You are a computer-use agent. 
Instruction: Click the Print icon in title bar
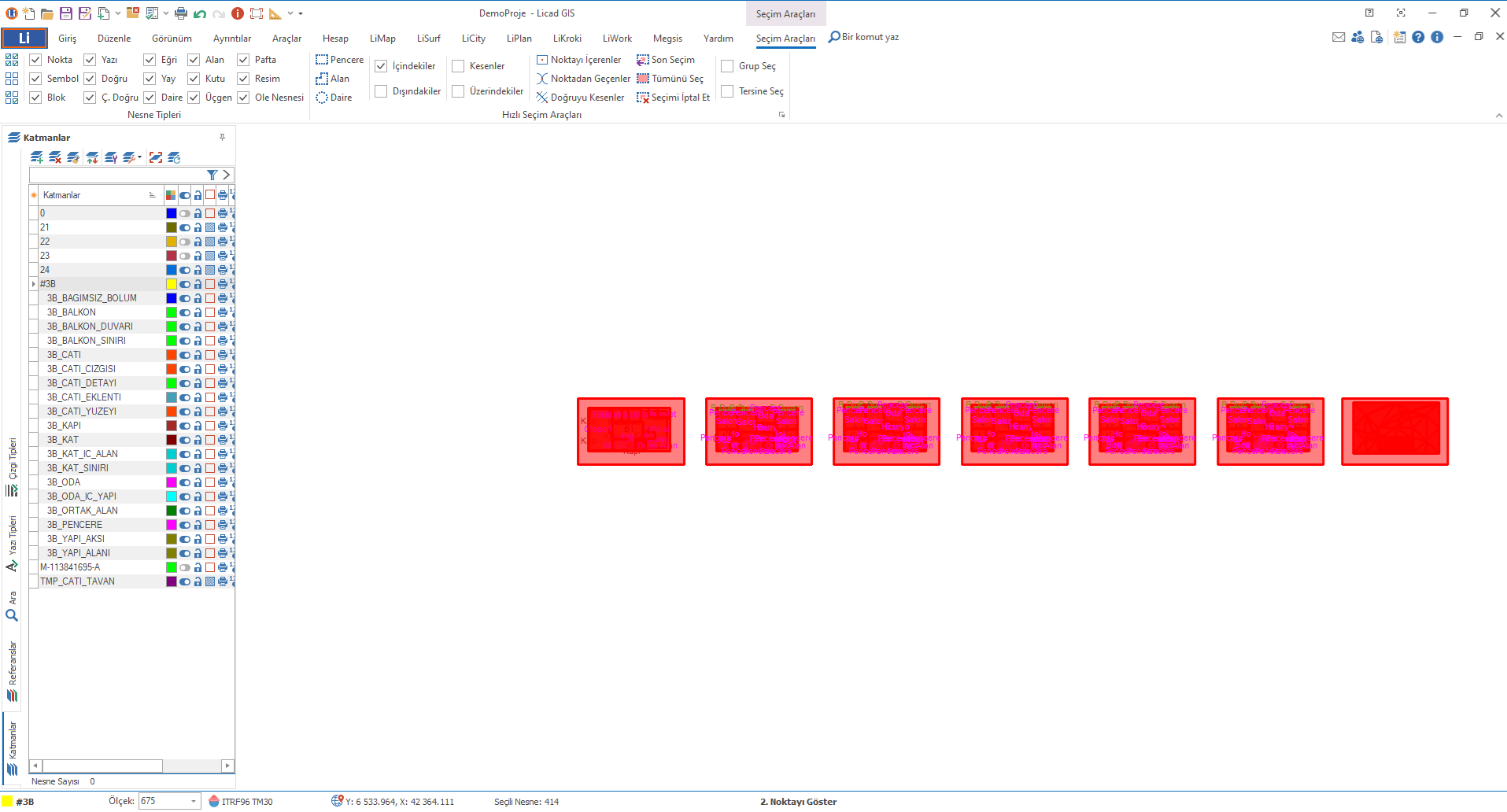[181, 13]
